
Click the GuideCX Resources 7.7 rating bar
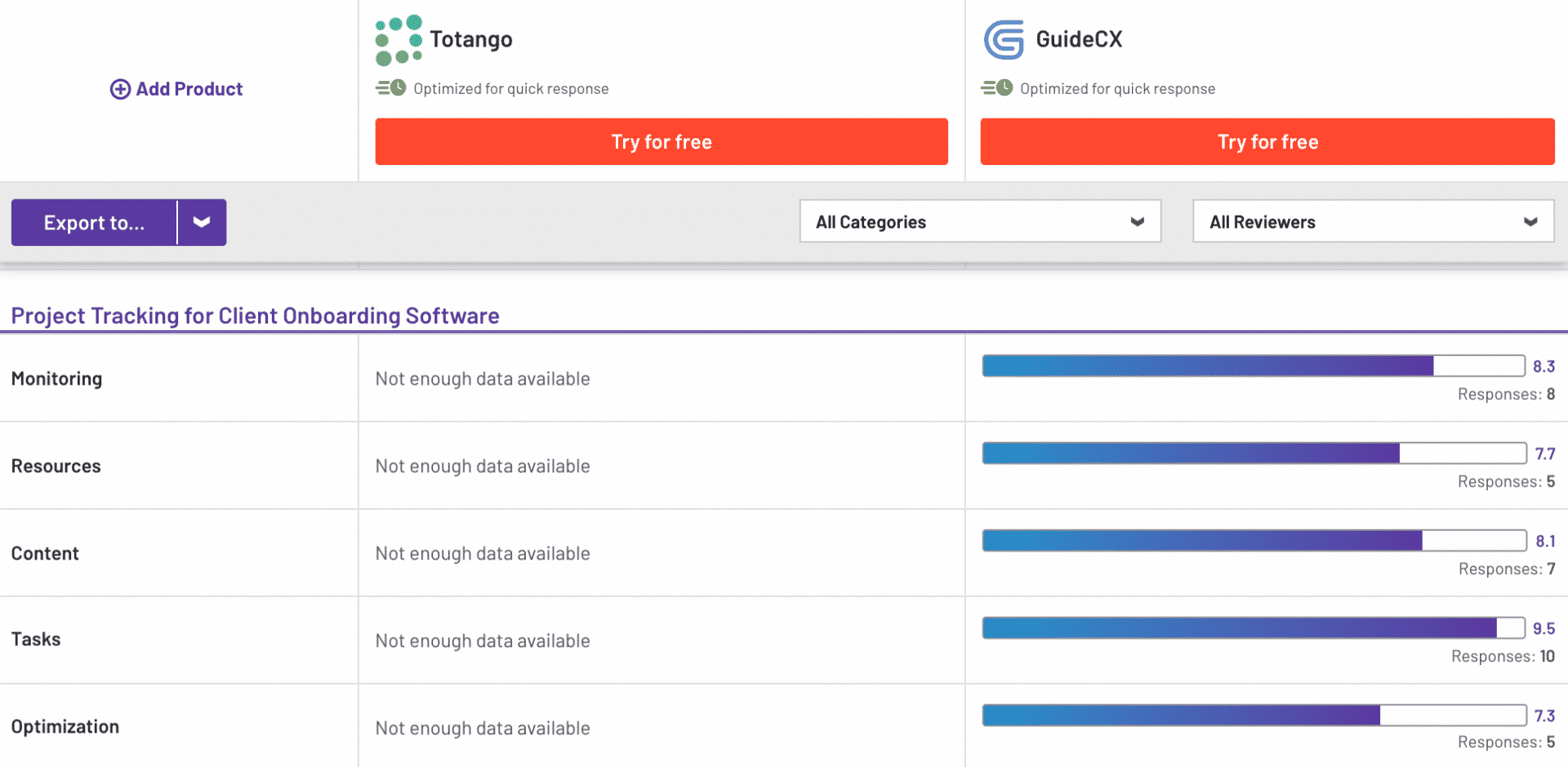[1254, 453]
